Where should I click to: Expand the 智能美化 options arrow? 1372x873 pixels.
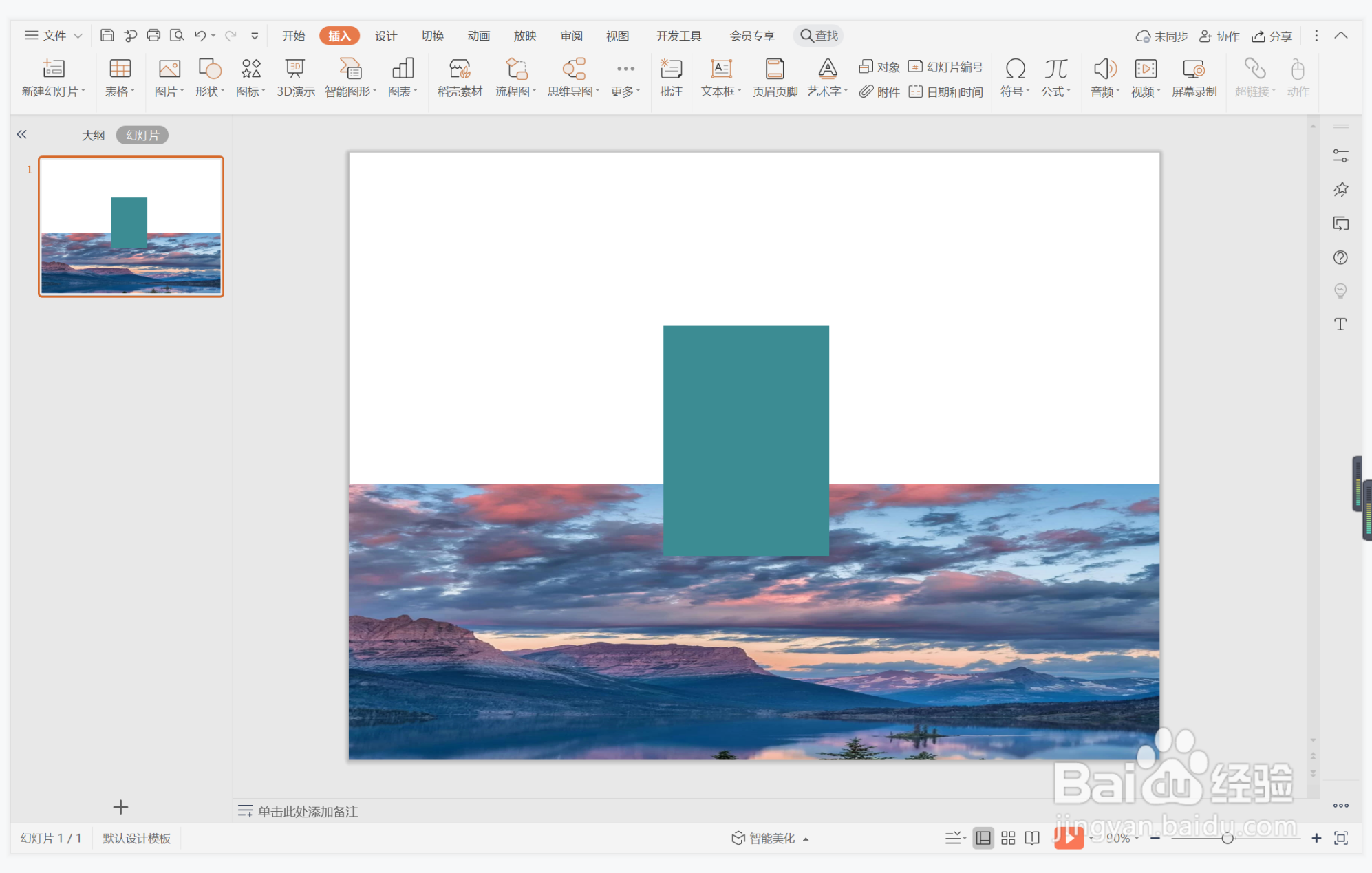coord(806,839)
